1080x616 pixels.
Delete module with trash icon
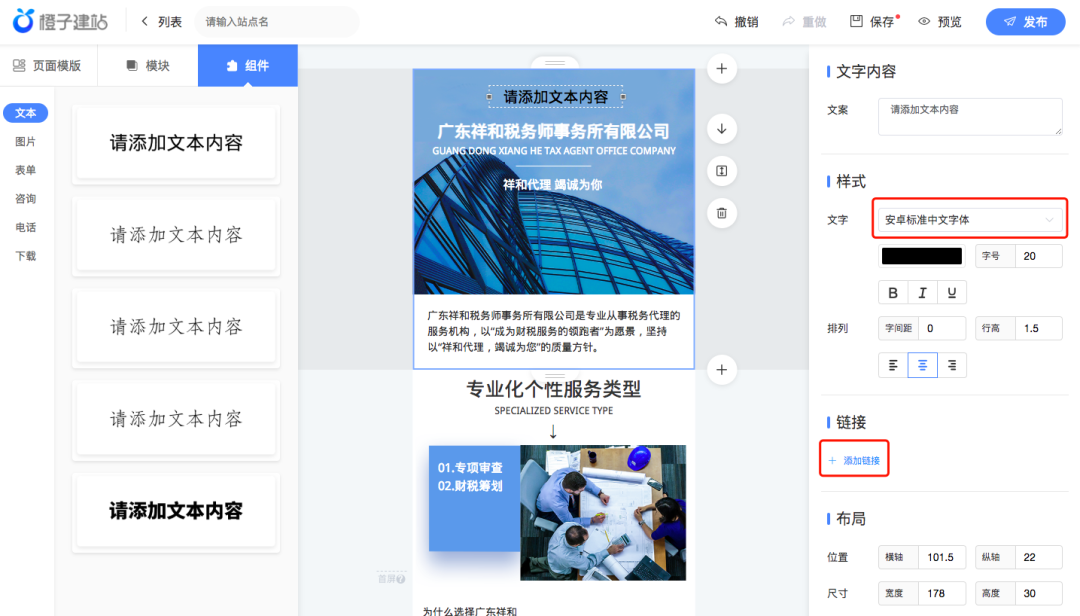pos(722,213)
